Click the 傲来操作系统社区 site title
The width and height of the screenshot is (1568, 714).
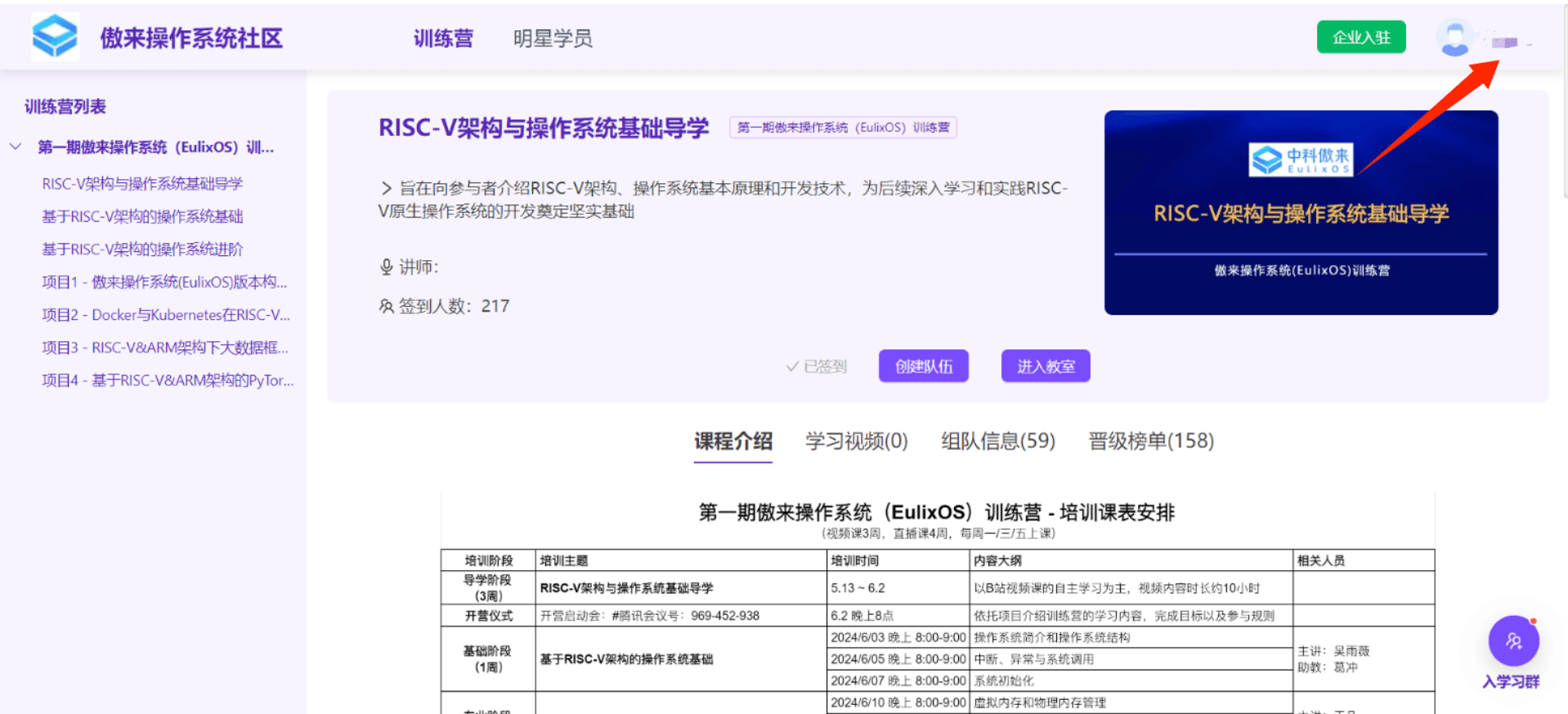pyautogui.click(x=191, y=38)
